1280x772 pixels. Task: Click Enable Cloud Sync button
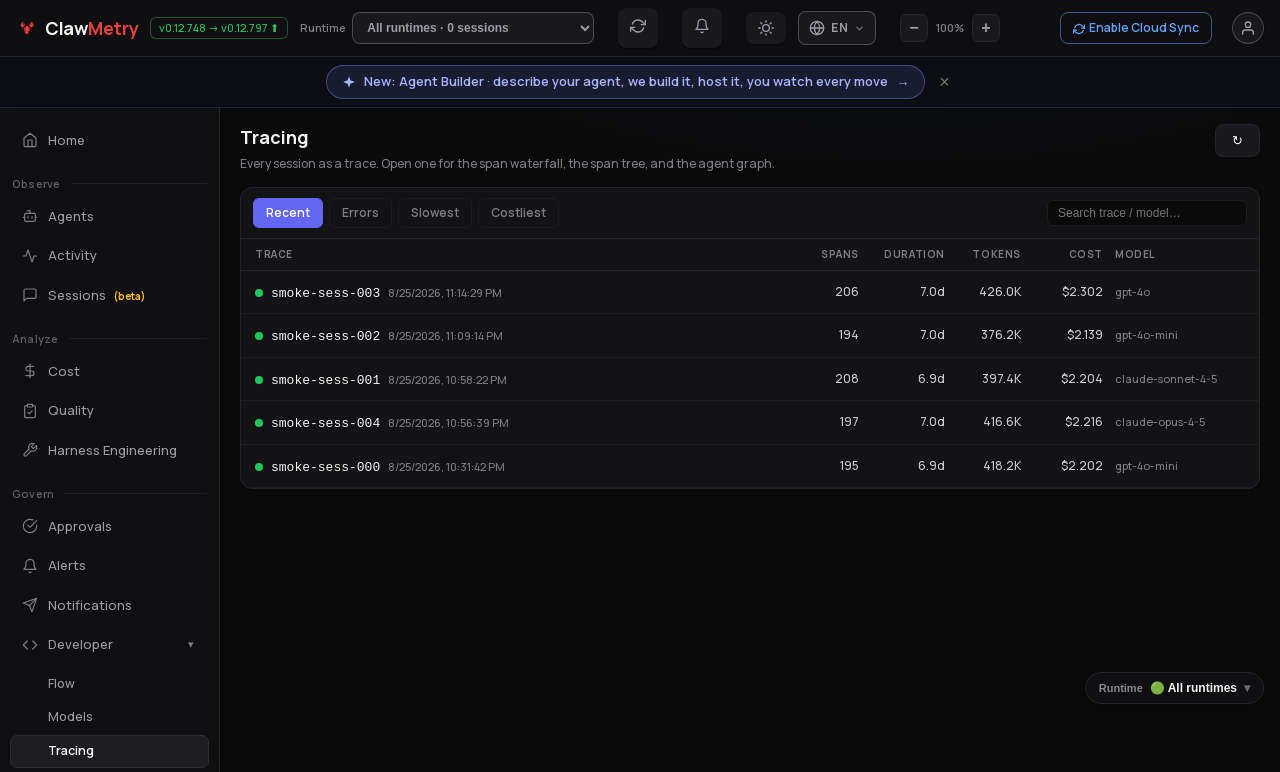[1136, 28]
